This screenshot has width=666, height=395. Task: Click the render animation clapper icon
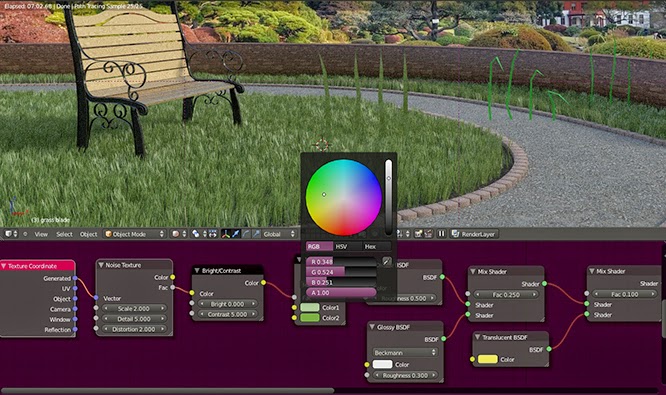pos(428,234)
